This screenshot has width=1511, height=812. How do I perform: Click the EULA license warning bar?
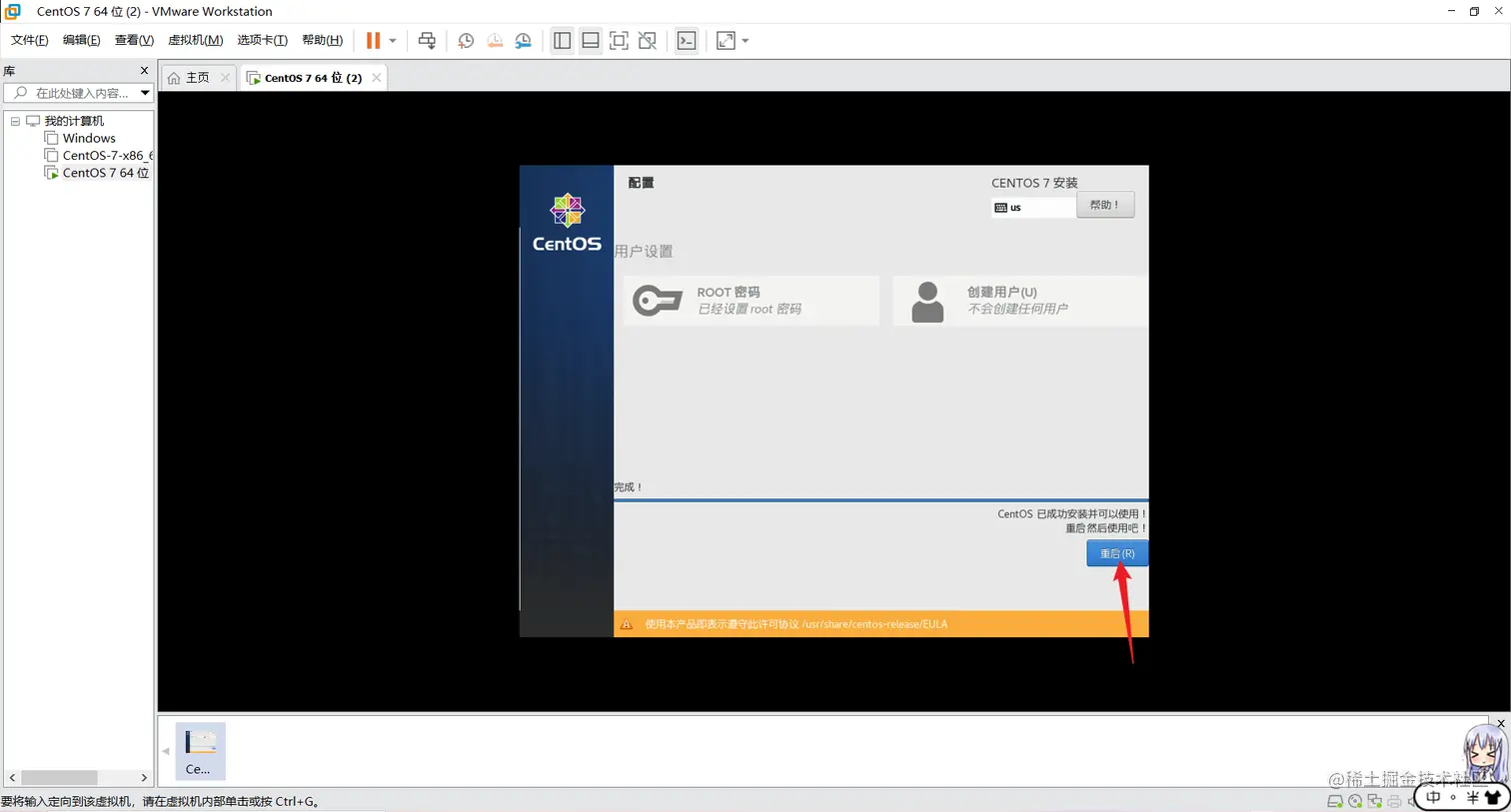point(880,624)
